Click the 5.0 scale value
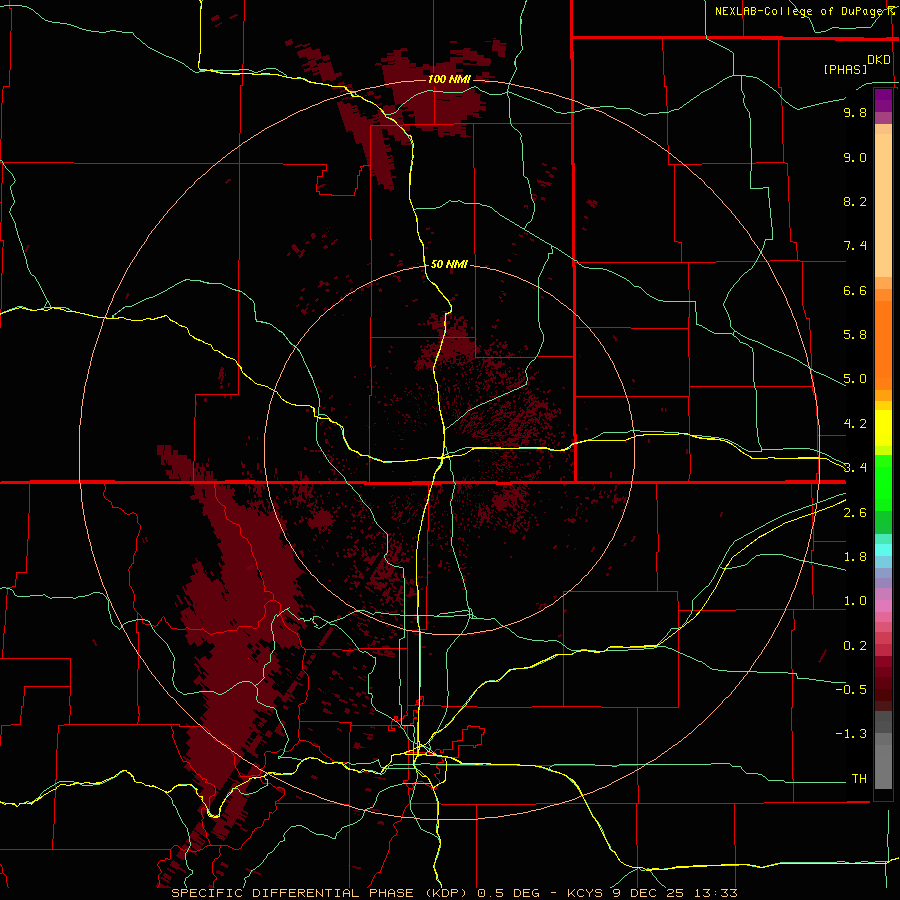This screenshot has height=900, width=900. tap(855, 379)
